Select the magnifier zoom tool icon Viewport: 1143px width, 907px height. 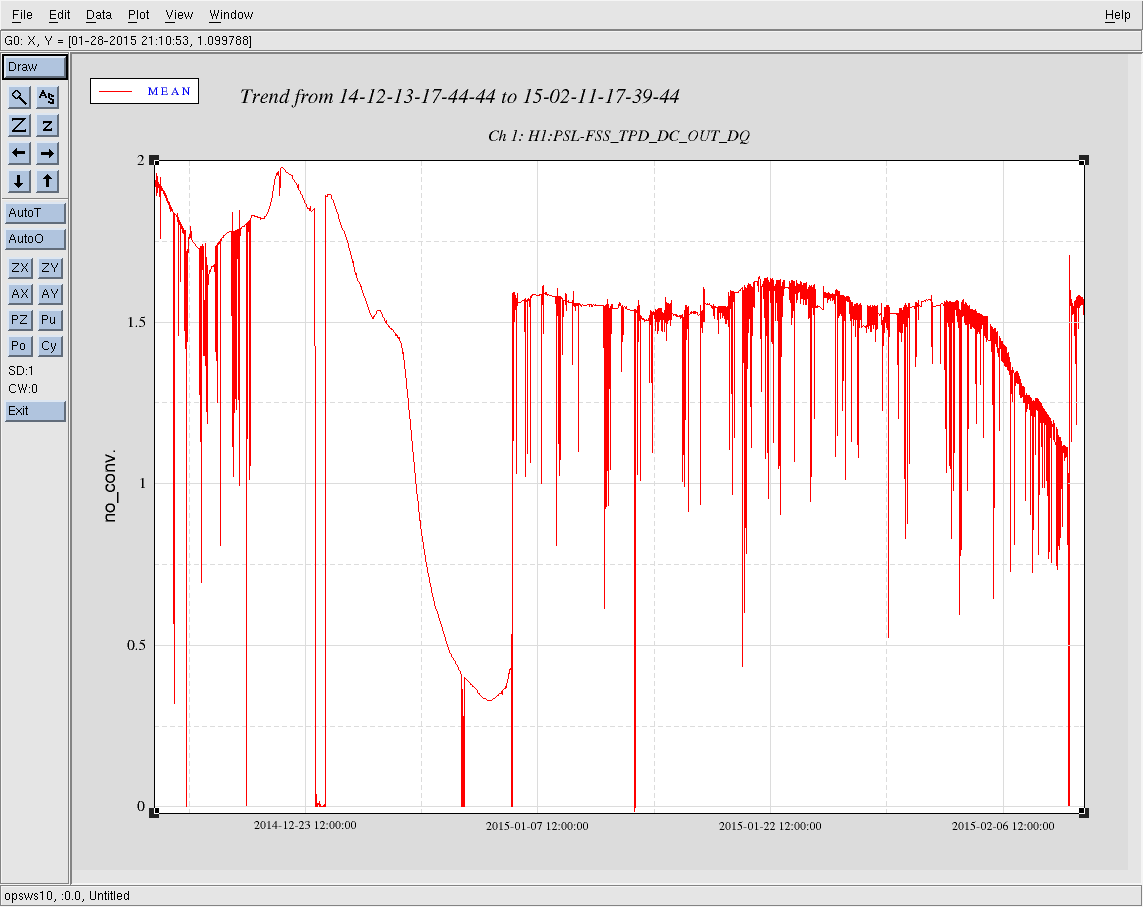point(19,97)
